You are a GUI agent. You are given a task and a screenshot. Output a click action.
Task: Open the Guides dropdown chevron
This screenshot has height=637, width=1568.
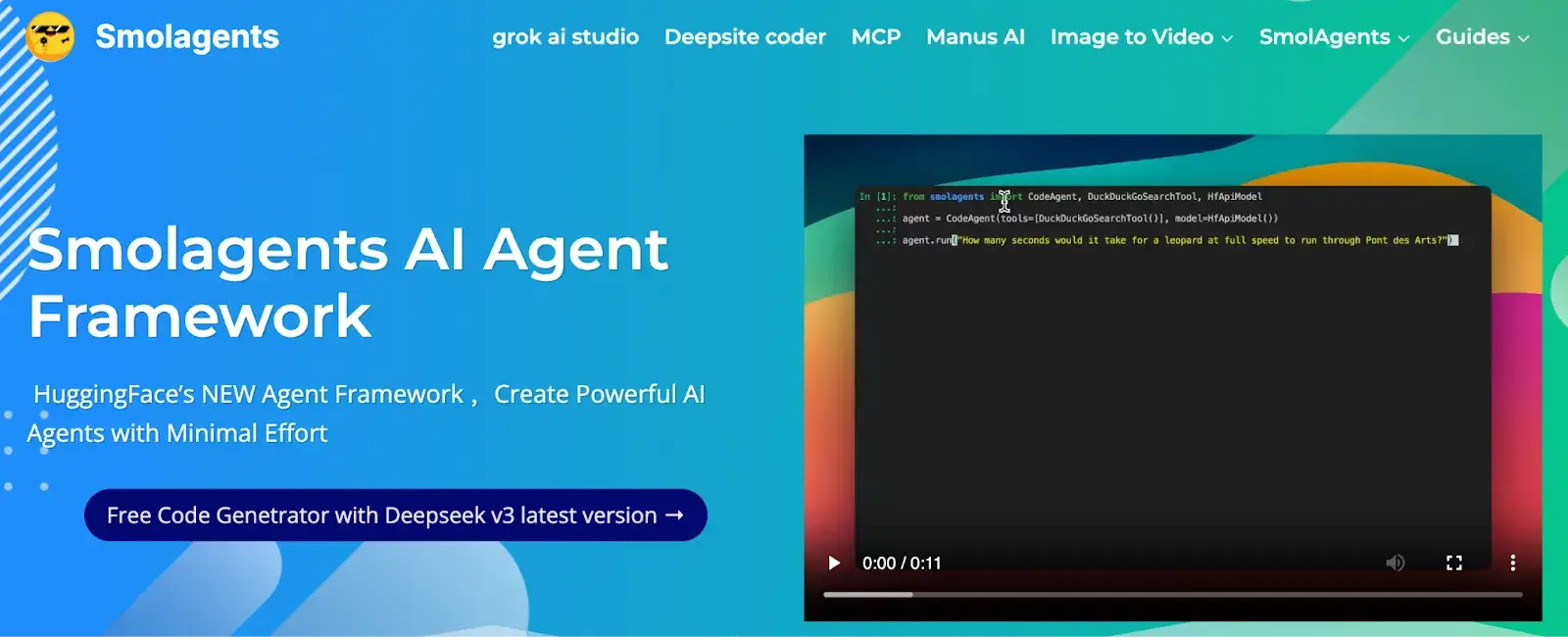[1523, 38]
